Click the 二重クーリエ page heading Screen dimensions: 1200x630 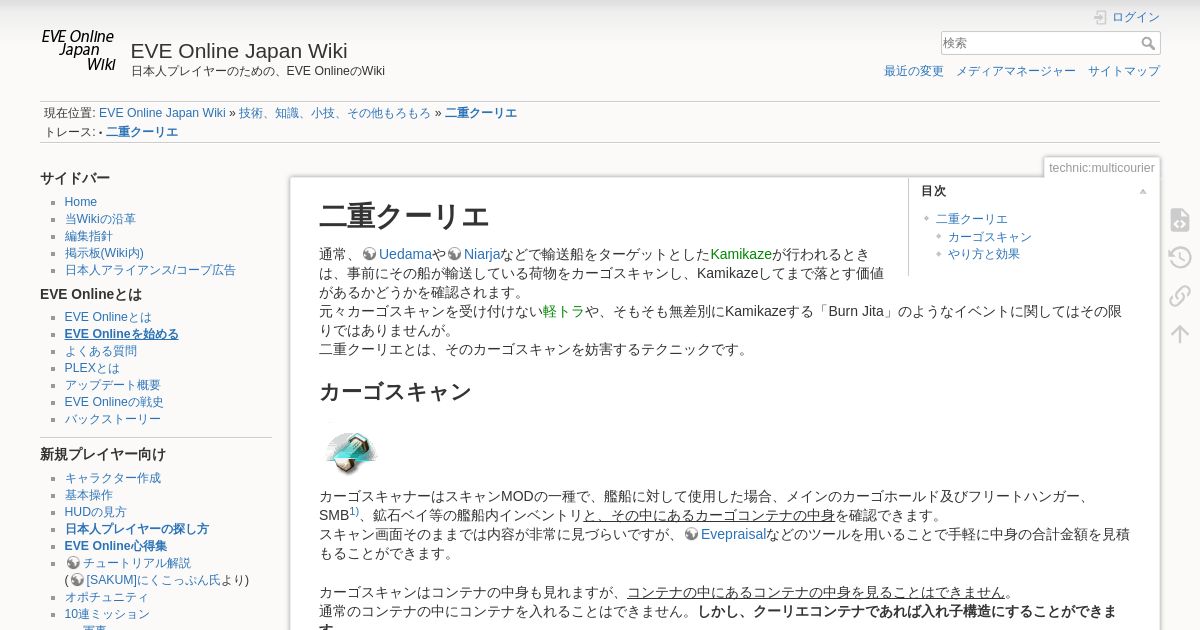tap(404, 216)
